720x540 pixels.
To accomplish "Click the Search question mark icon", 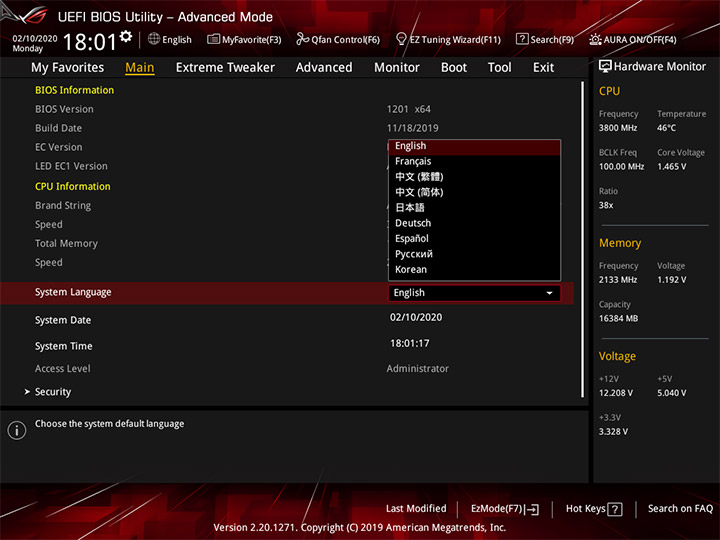I will [x=522, y=39].
